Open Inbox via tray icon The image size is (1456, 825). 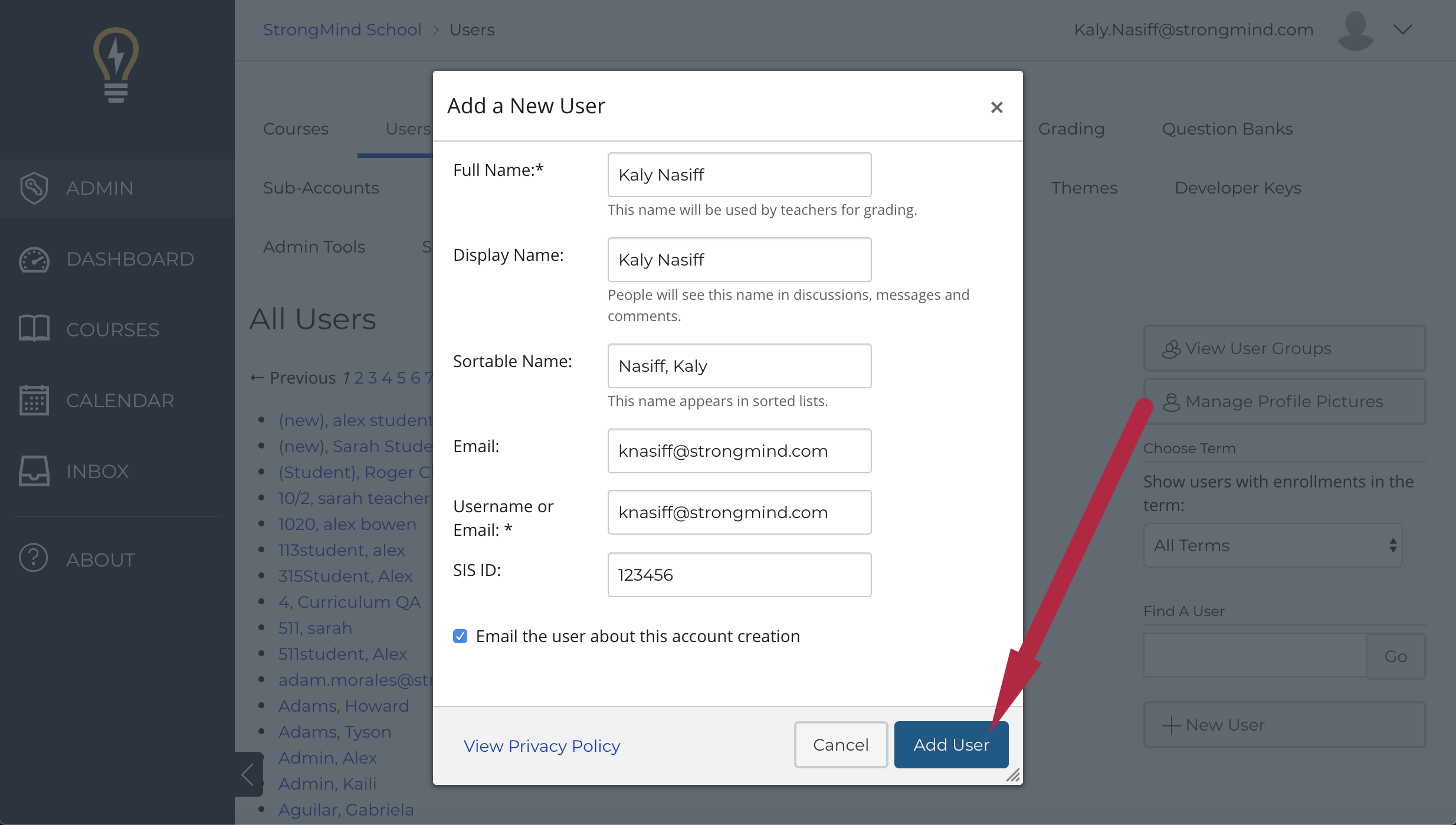(34, 471)
